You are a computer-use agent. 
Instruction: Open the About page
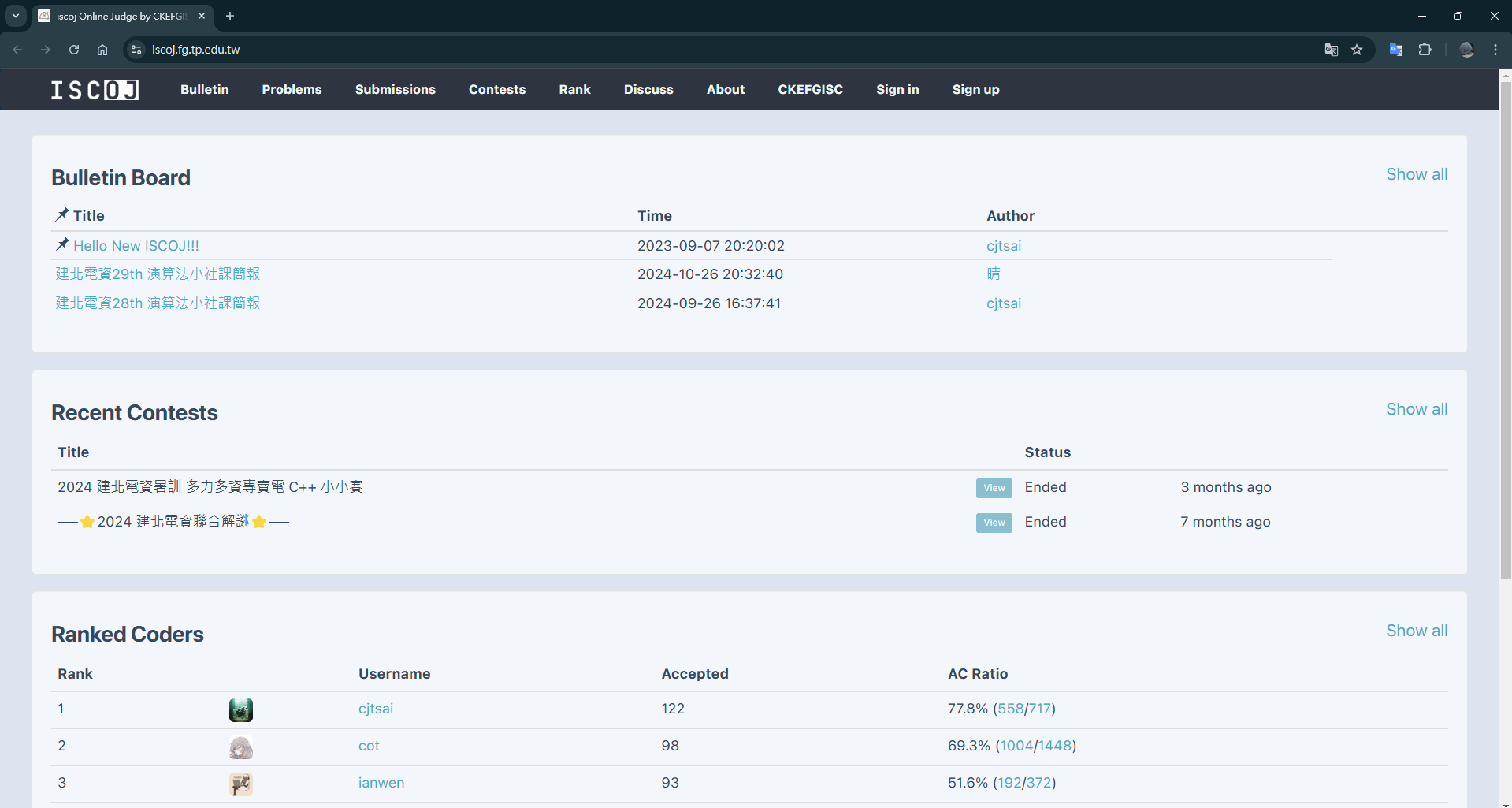click(x=726, y=90)
